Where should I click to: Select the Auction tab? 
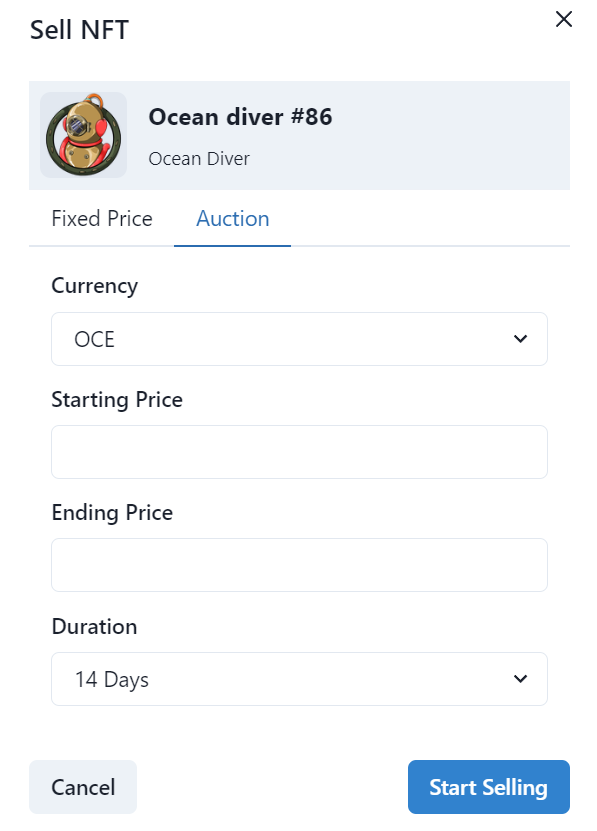pyautogui.click(x=233, y=219)
